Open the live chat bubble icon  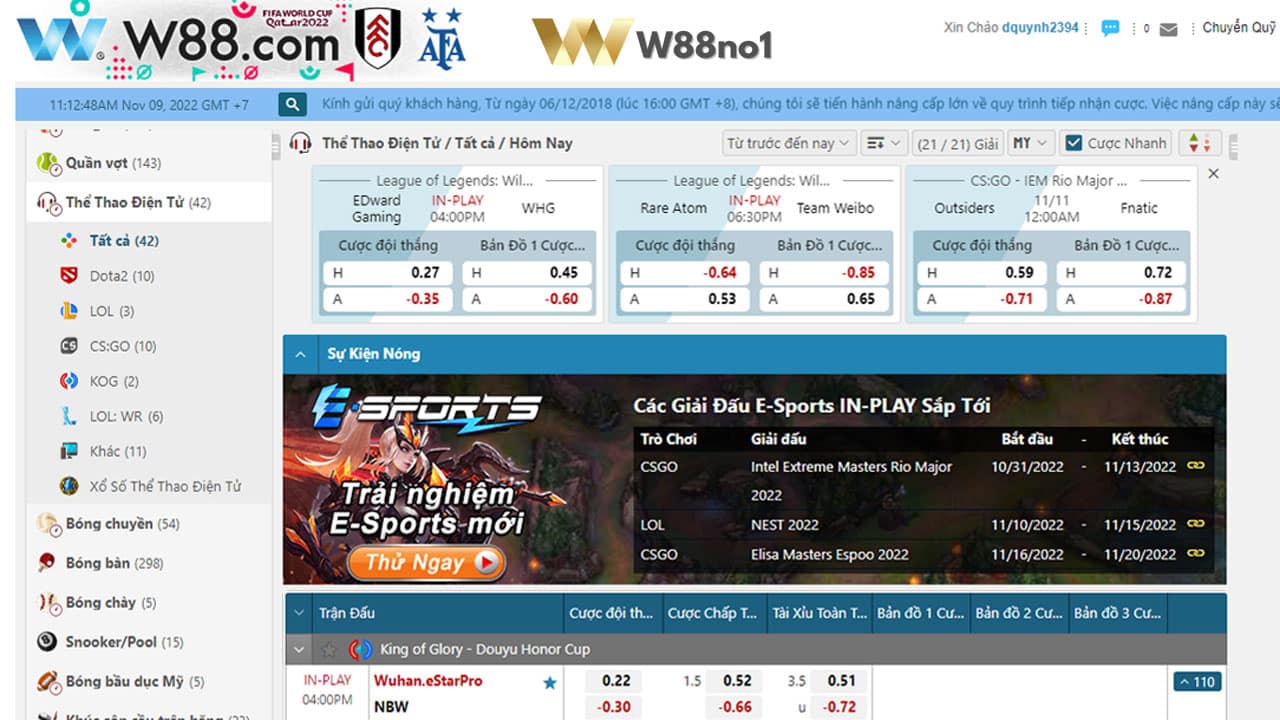coord(1110,29)
